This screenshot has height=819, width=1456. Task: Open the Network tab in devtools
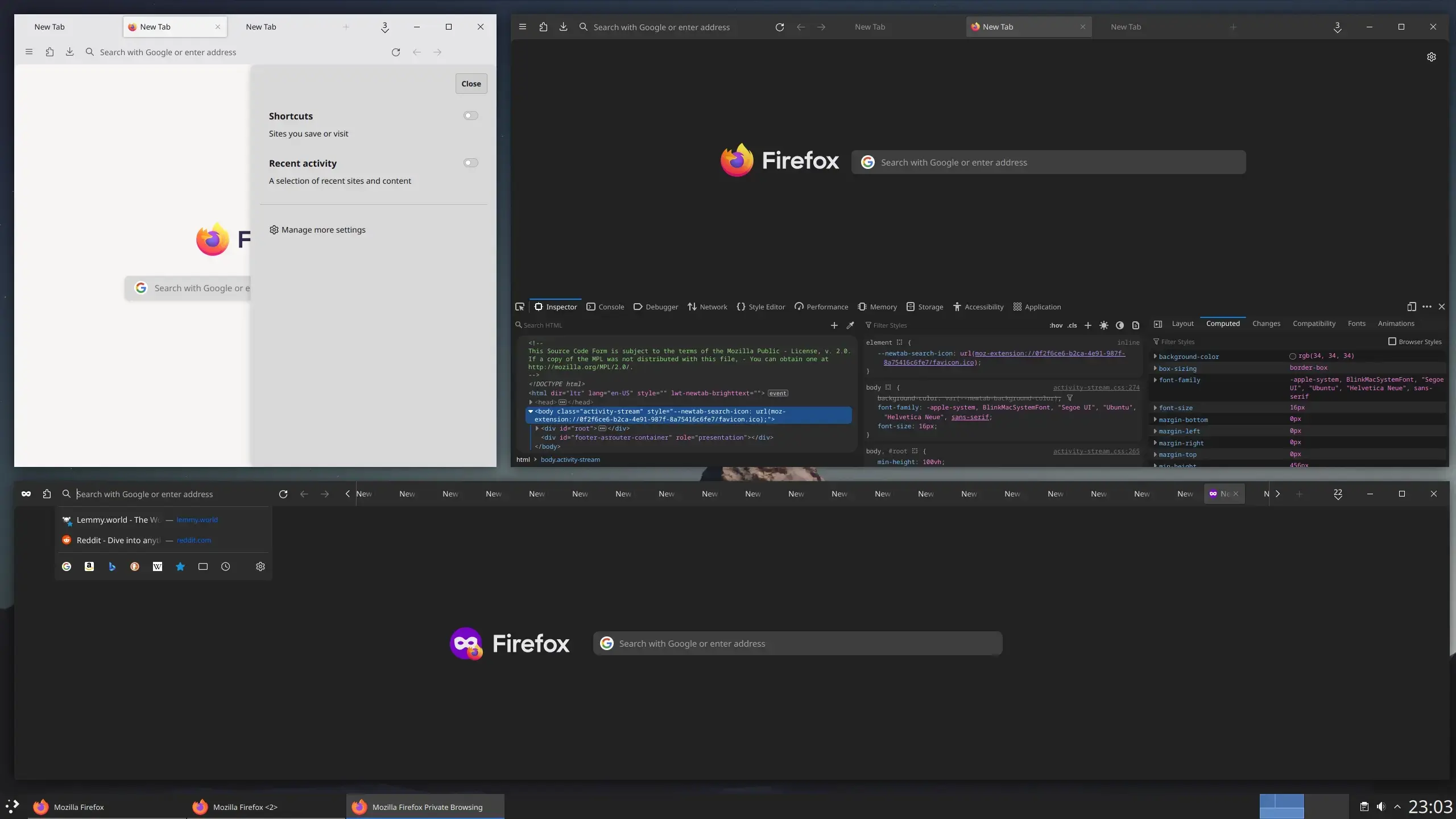pyautogui.click(x=707, y=307)
